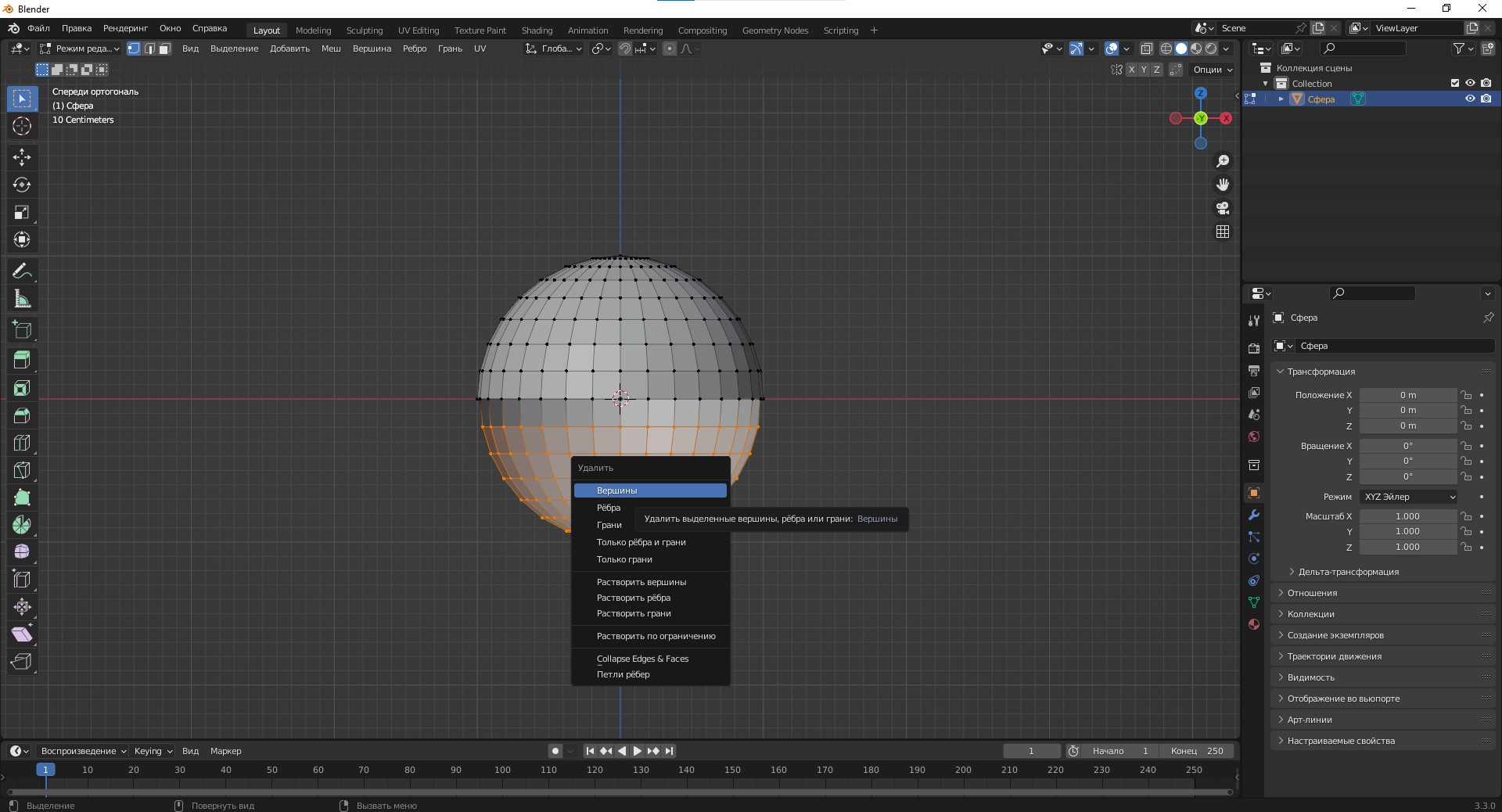Select the Annotate pencil tool
This screenshot has height=812, width=1502.
[x=22, y=271]
